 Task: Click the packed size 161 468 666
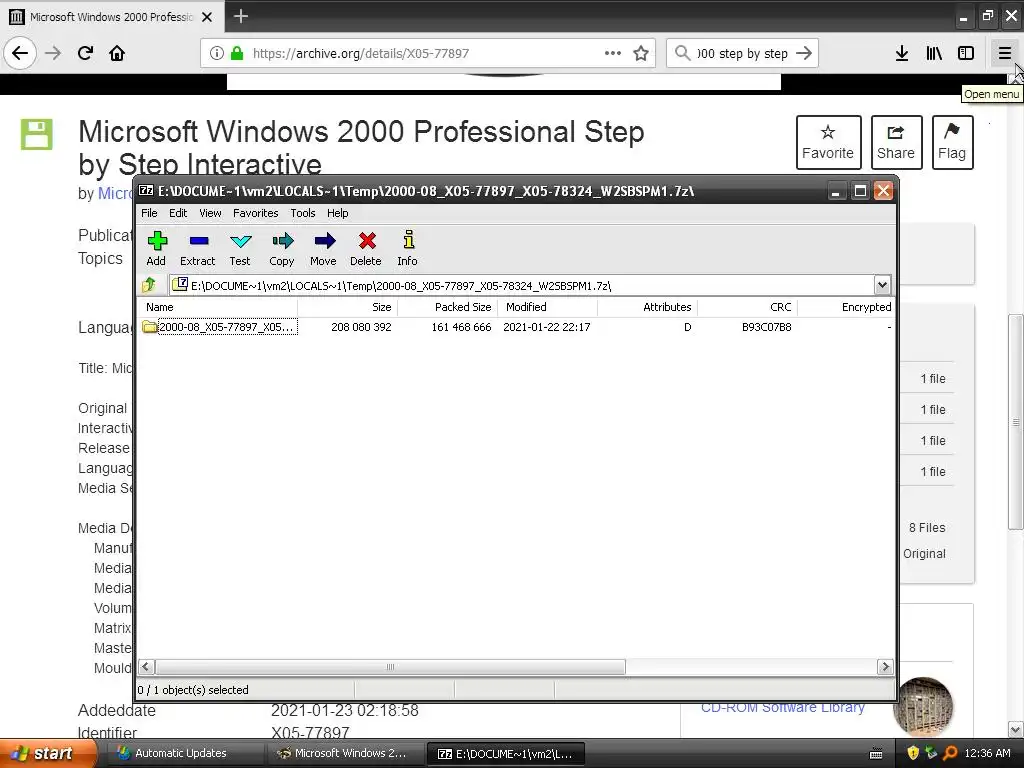point(461,327)
